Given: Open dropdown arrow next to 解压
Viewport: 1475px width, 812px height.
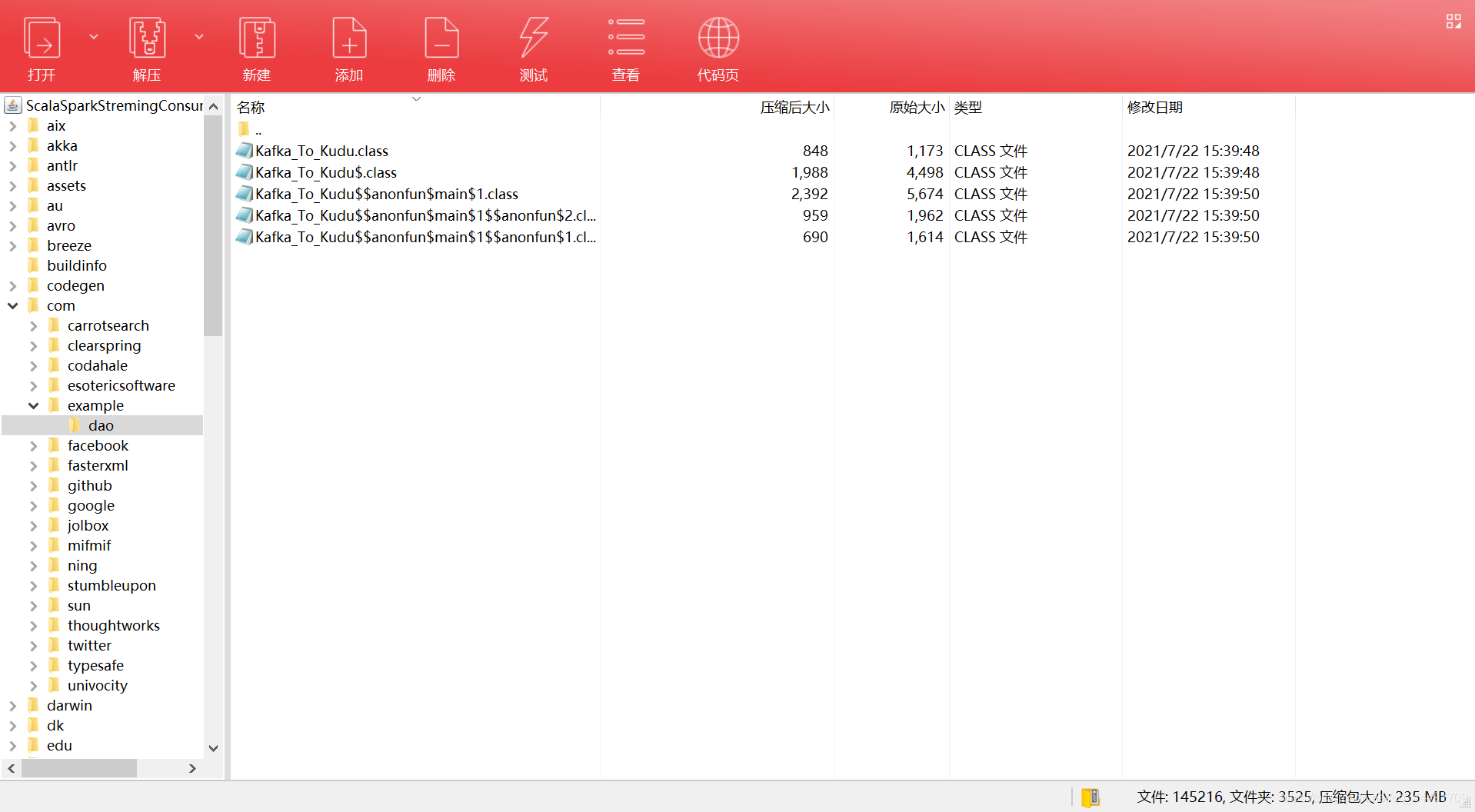Looking at the screenshot, I should tap(199, 36).
